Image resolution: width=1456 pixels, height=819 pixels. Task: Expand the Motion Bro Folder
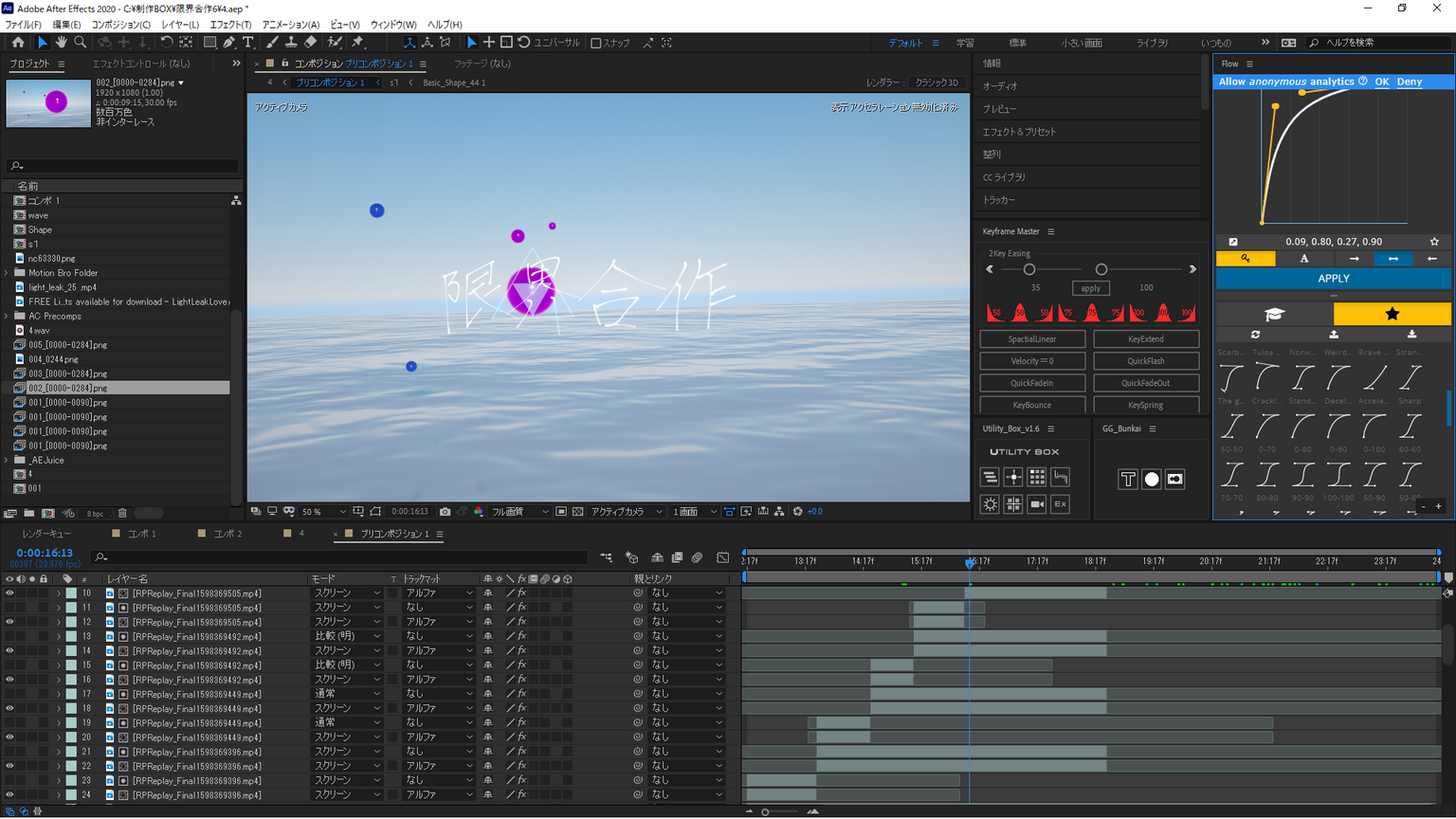pyautogui.click(x=8, y=273)
